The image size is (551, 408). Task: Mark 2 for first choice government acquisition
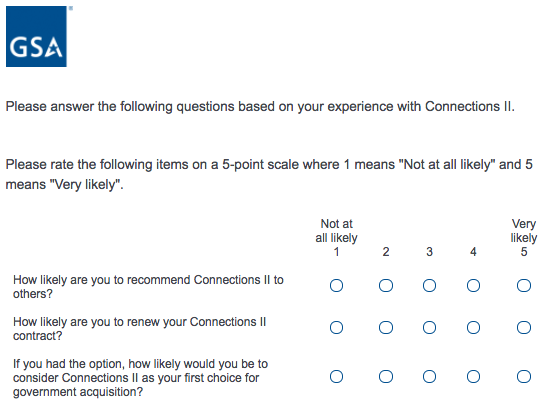coord(386,377)
